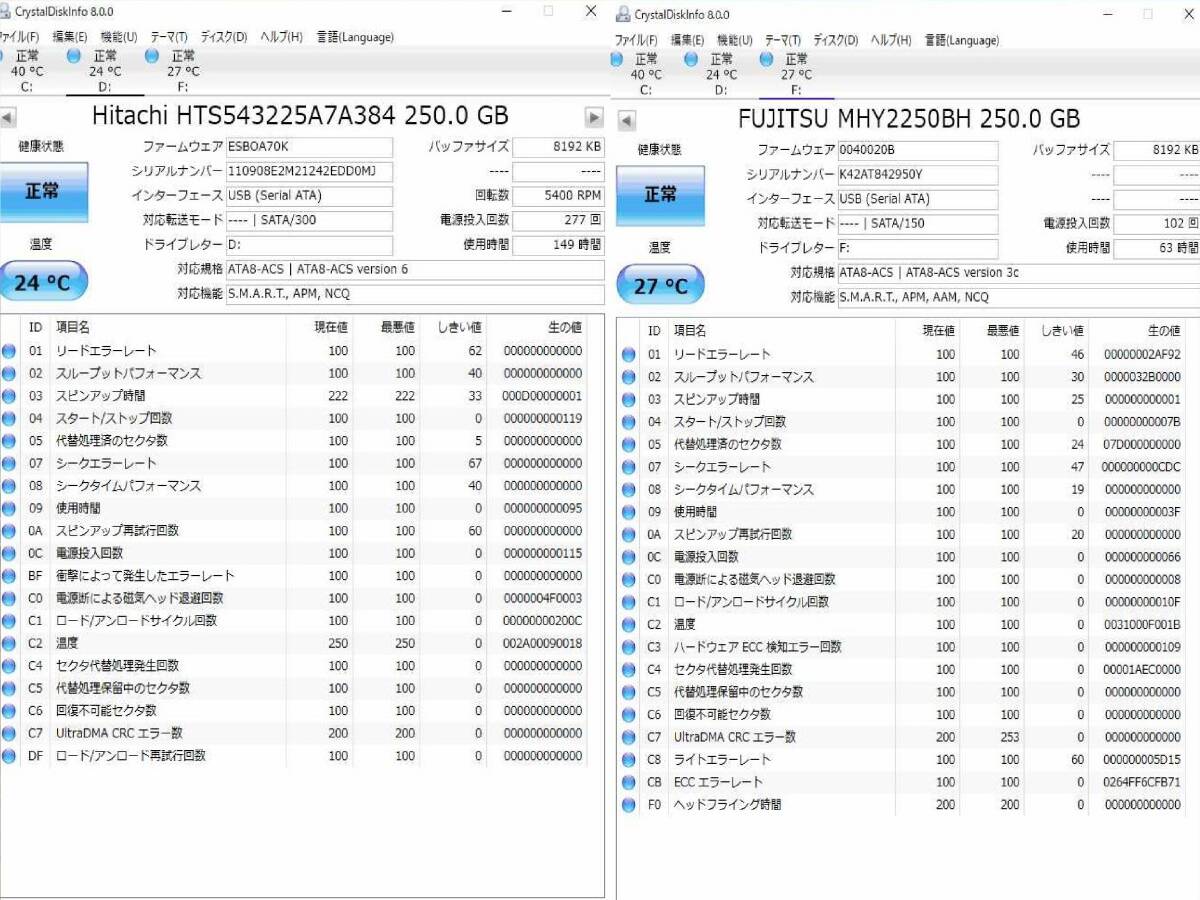Click the status icon for 09 使用時間 in the Hitachi list
The height and width of the screenshot is (900, 1200).
[10, 508]
